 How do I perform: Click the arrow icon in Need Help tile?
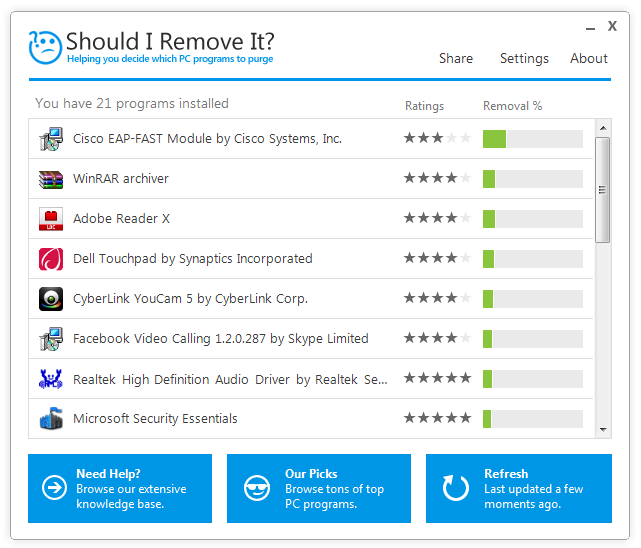point(54,488)
